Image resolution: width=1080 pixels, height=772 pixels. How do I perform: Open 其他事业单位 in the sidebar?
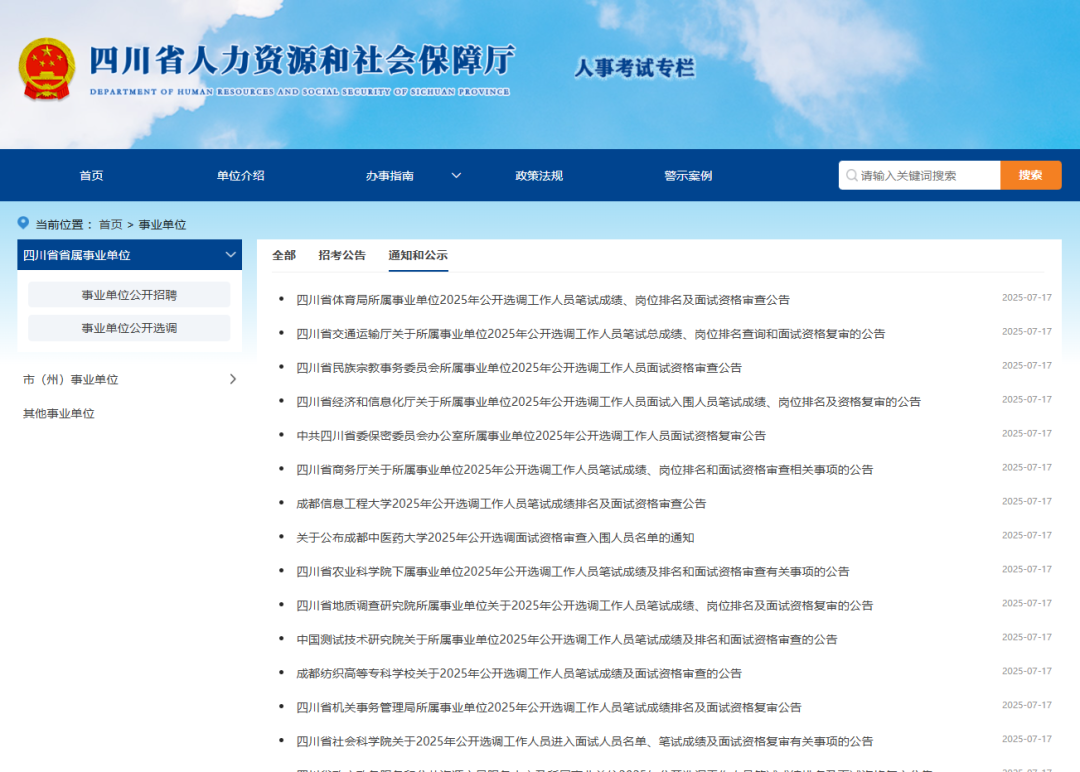tap(59, 413)
